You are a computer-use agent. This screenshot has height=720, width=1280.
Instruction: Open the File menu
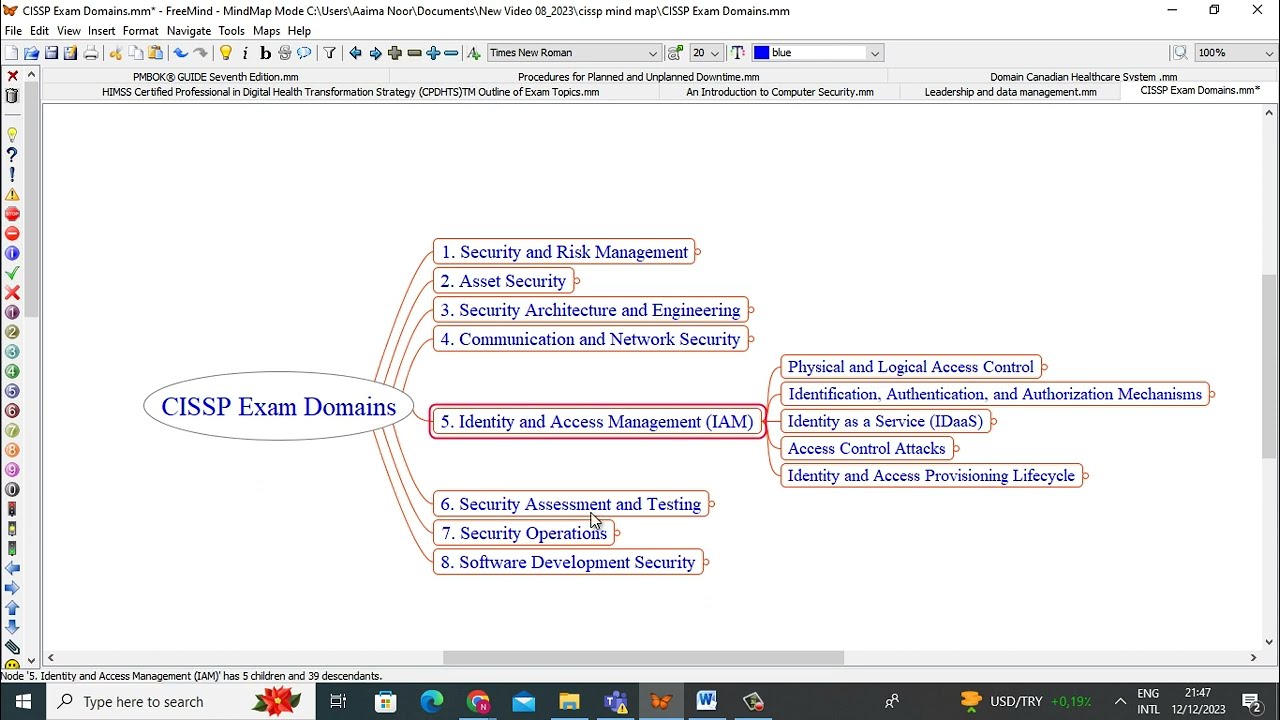(x=13, y=31)
